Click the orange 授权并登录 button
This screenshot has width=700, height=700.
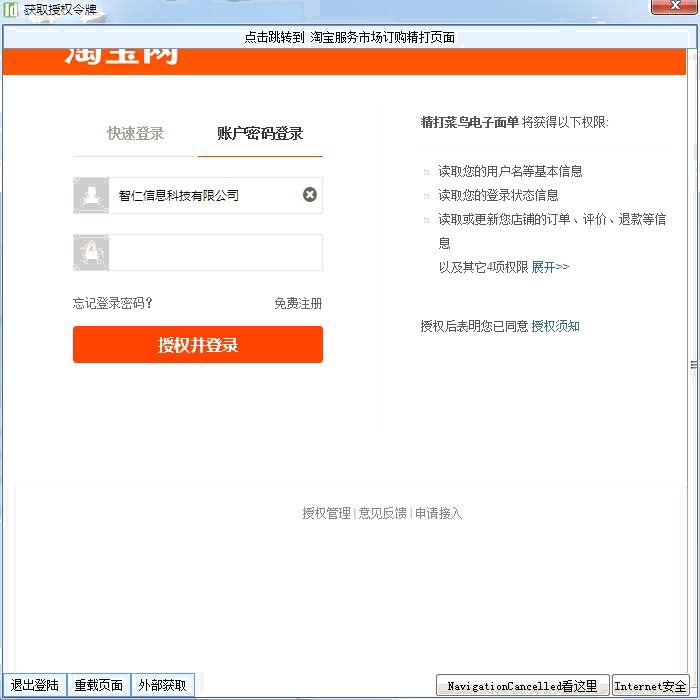[x=198, y=344]
